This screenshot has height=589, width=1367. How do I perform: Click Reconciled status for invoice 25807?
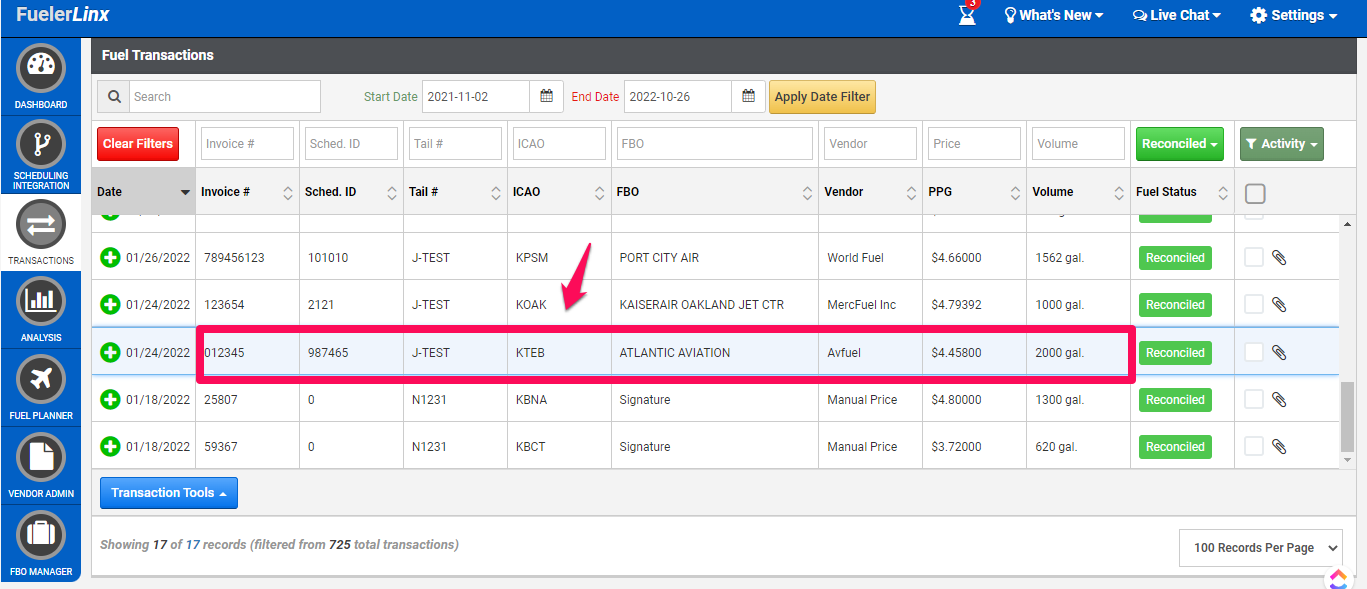coord(1175,400)
